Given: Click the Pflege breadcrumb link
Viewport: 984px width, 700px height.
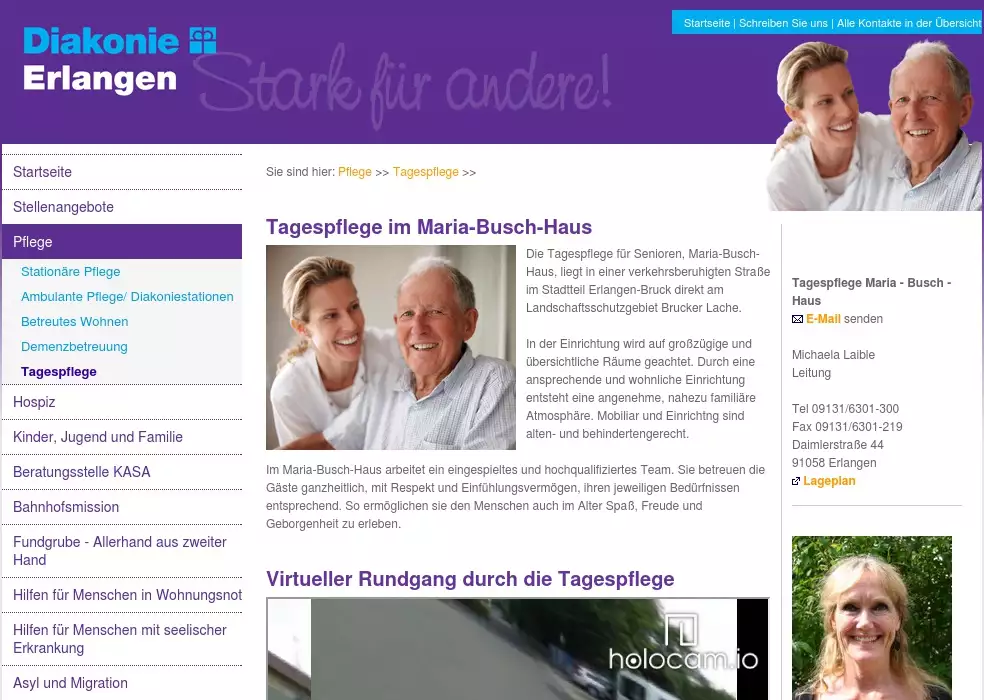Looking at the screenshot, I should point(354,172).
